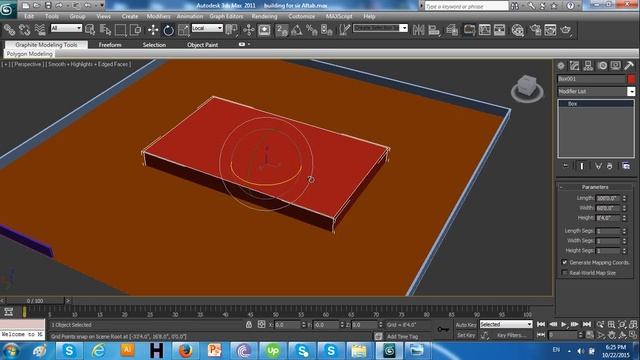Toggle Window/Crossing selection mode

[135, 30]
